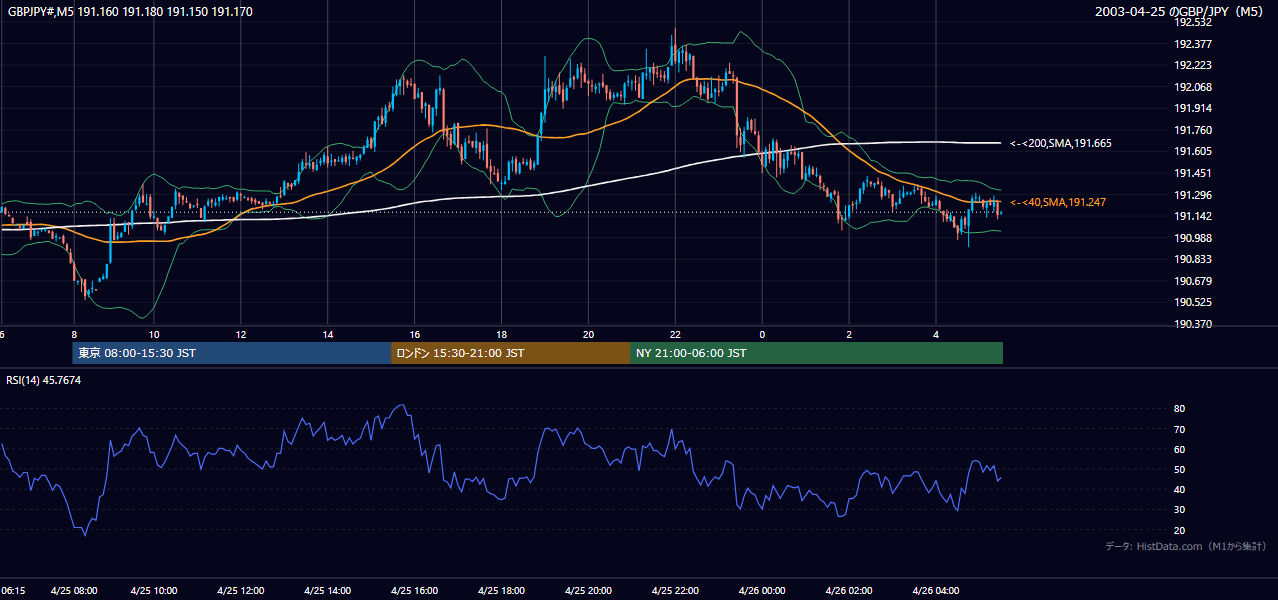This screenshot has width=1278, height=600.
Task: Click price axis value 190.988
Action: tap(1193, 238)
